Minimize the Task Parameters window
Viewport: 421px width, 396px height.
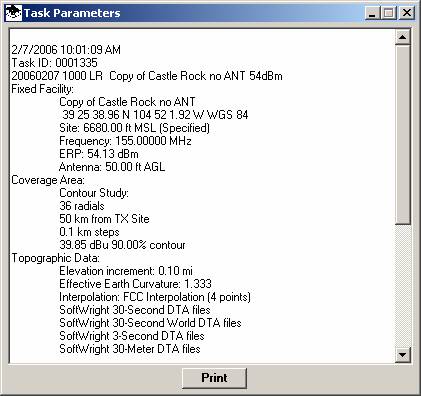[x=372, y=13]
